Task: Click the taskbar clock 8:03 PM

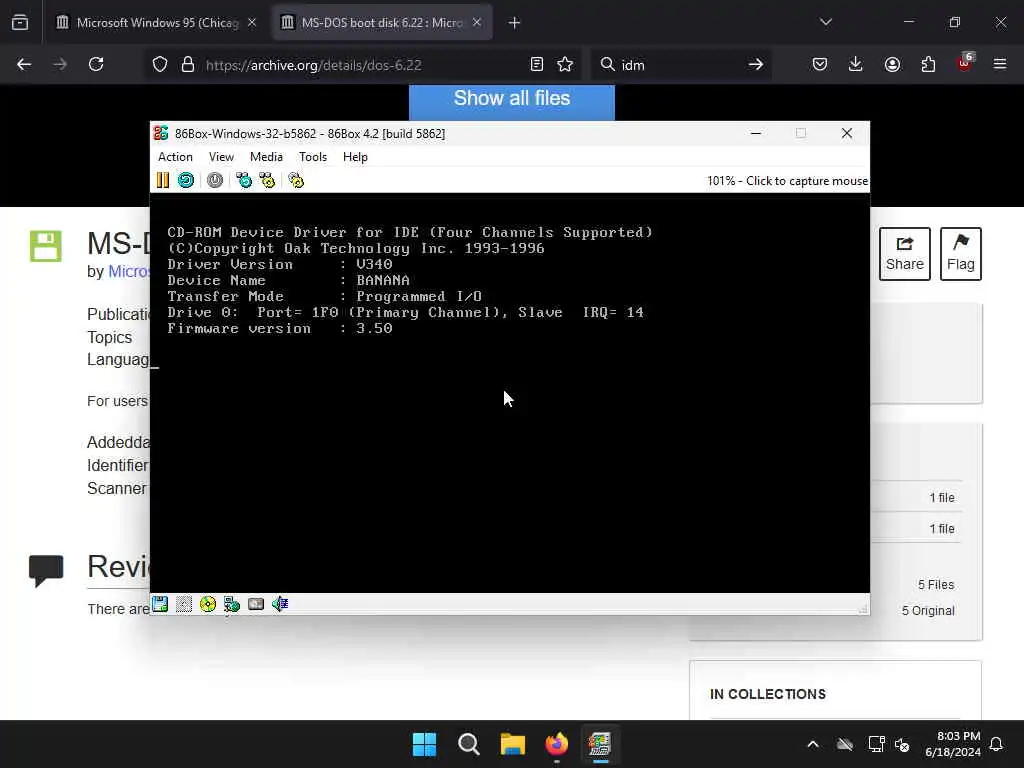Action: click(953, 744)
